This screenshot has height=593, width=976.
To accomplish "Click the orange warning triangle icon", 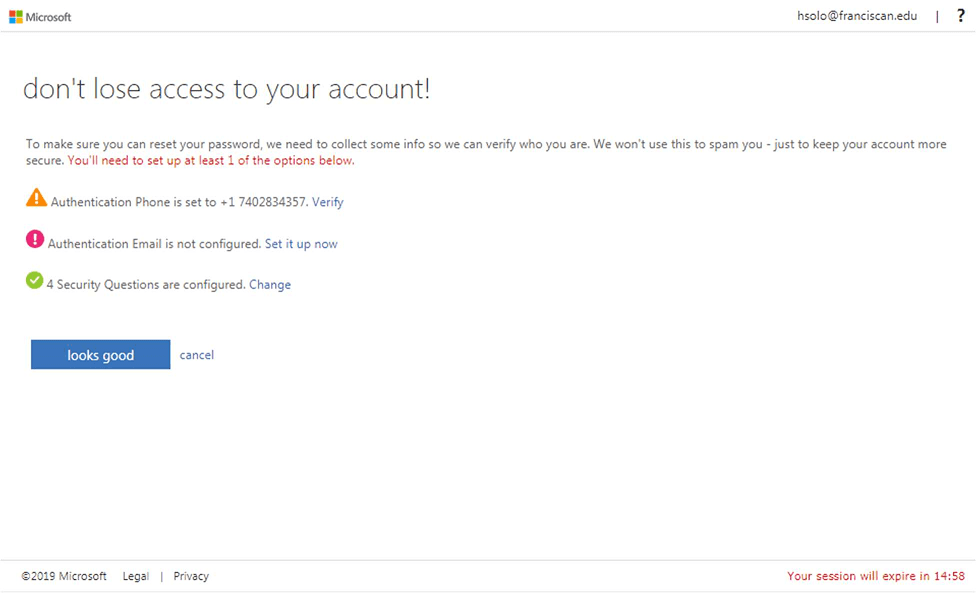I will 36,198.
